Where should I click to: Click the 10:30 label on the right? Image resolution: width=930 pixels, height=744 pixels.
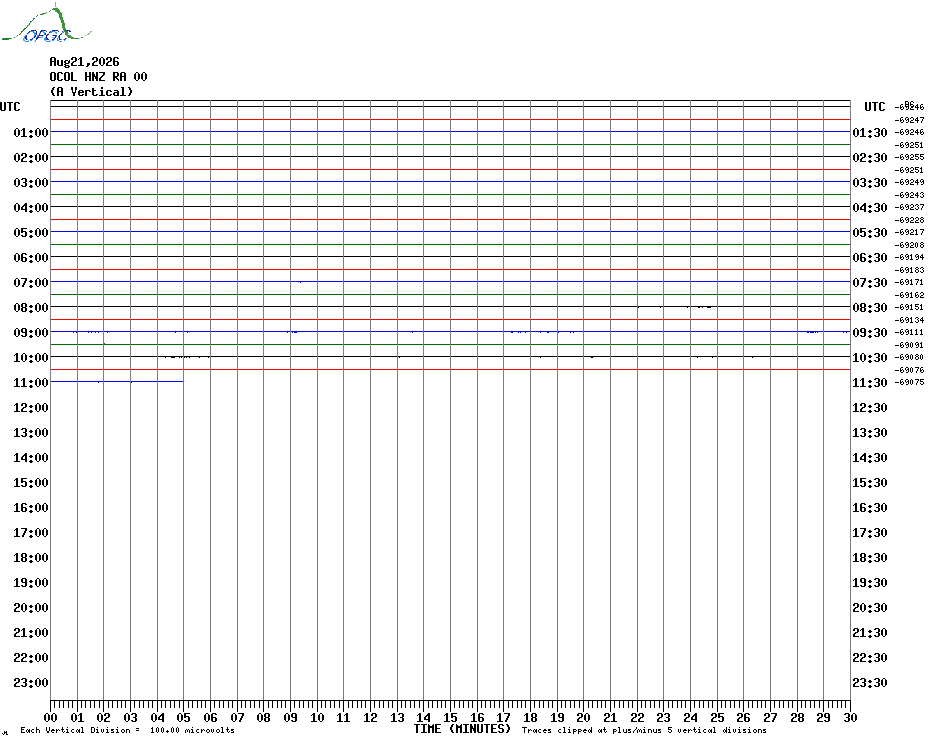pyautogui.click(x=870, y=358)
